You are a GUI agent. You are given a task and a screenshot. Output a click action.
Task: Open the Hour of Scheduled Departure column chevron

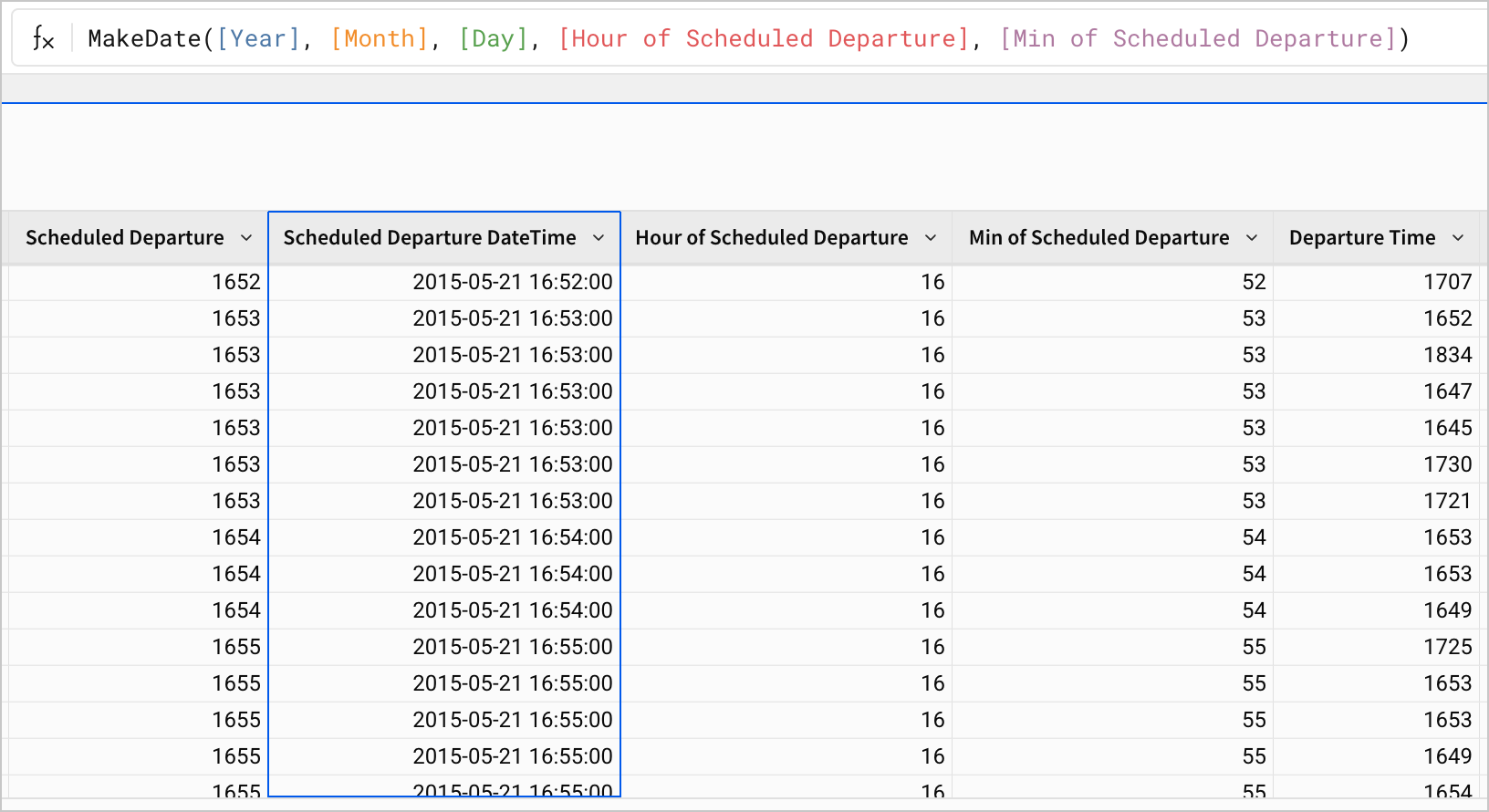pos(931,238)
